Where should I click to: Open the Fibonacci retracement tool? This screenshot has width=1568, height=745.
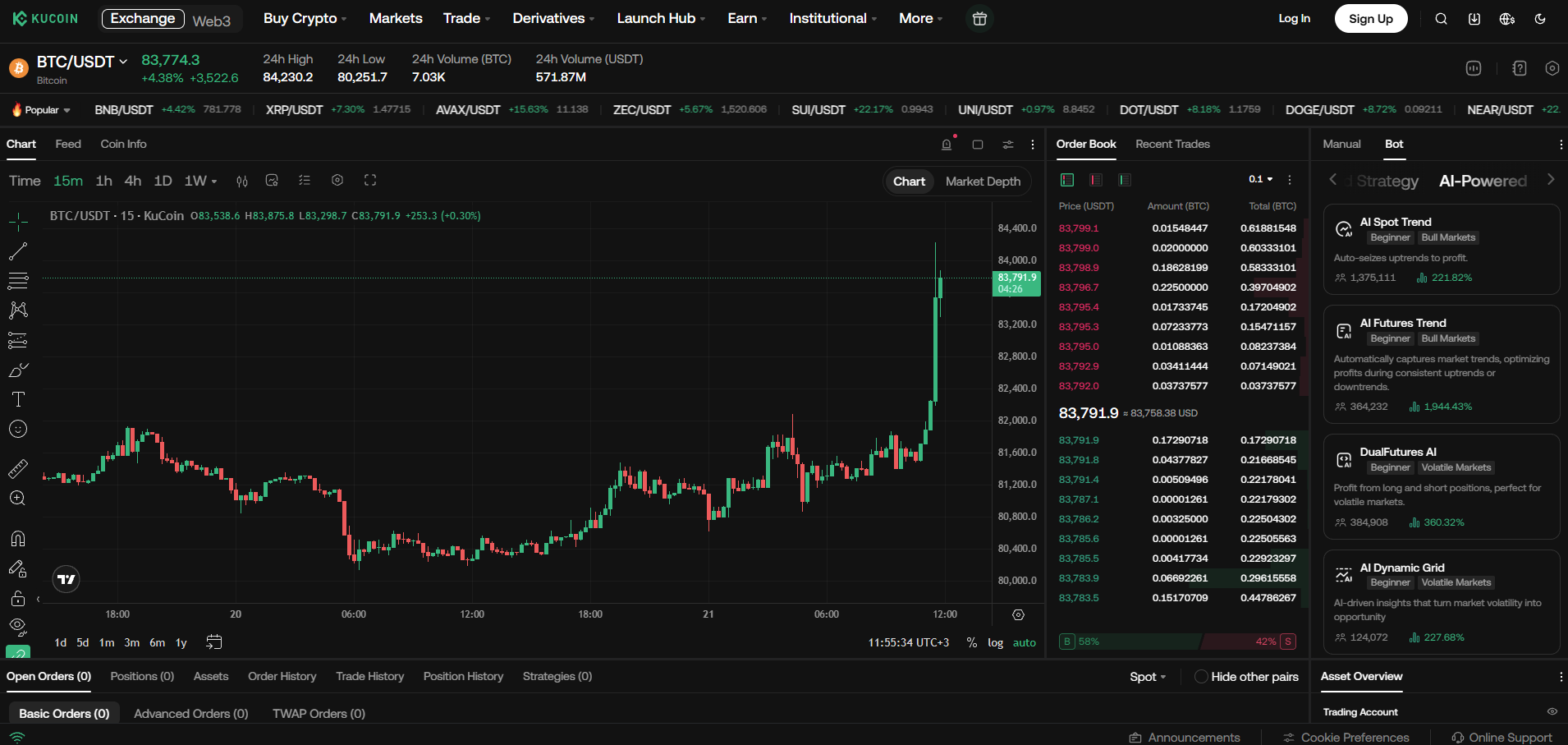(18, 281)
